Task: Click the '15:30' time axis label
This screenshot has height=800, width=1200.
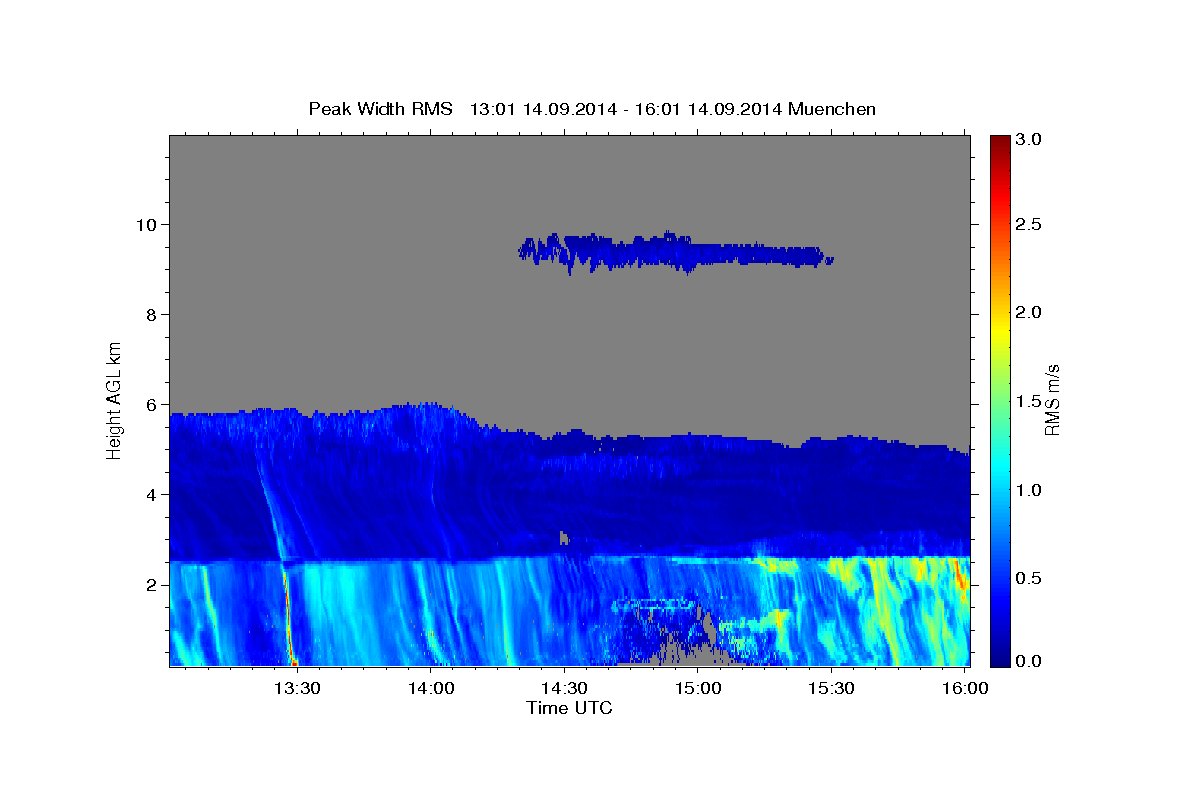Action: tap(830, 688)
